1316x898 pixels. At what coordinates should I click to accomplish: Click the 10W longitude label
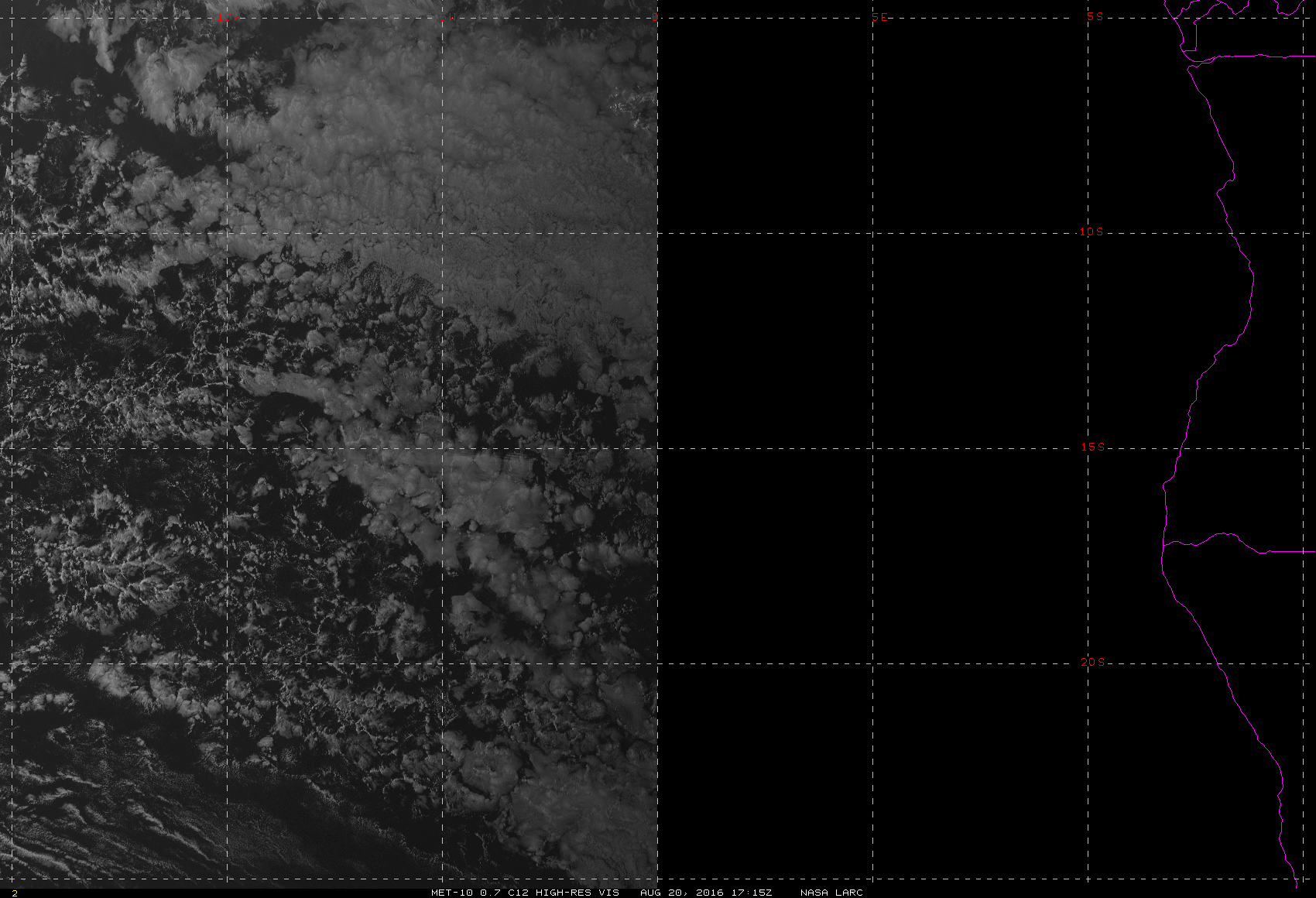point(228,17)
